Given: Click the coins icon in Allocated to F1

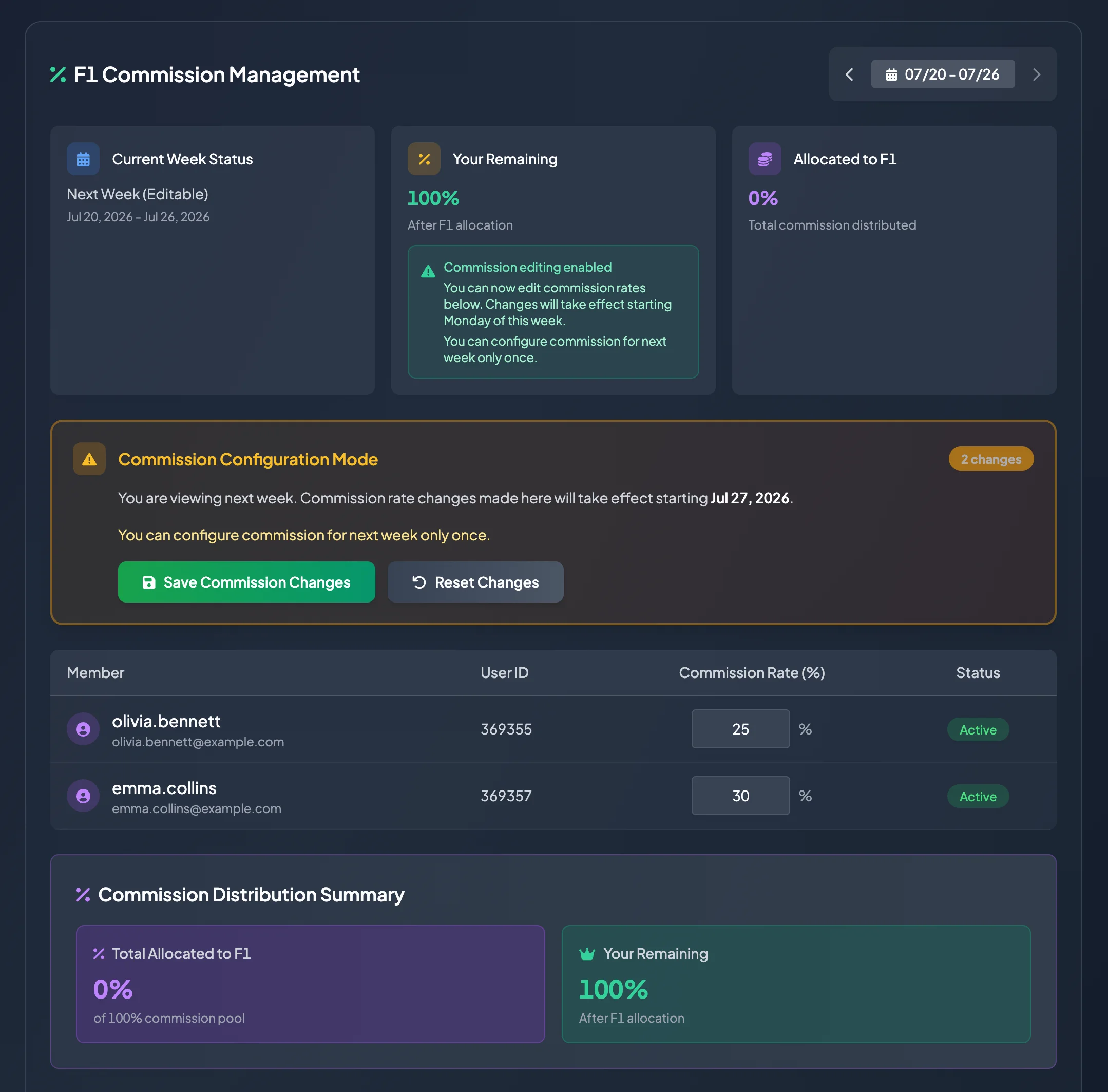Looking at the screenshot, I should [765, 159].
